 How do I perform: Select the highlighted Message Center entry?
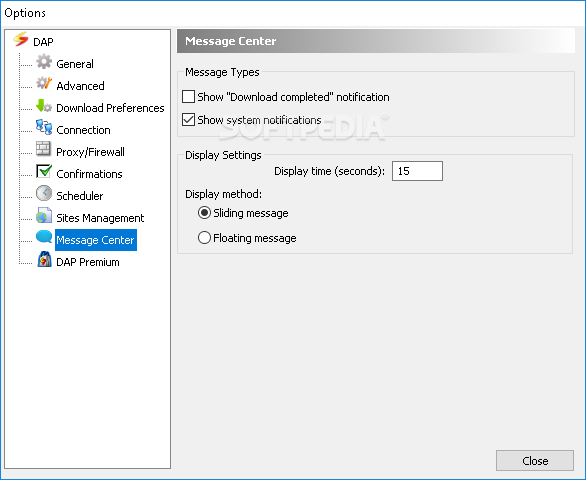(95, 240)
